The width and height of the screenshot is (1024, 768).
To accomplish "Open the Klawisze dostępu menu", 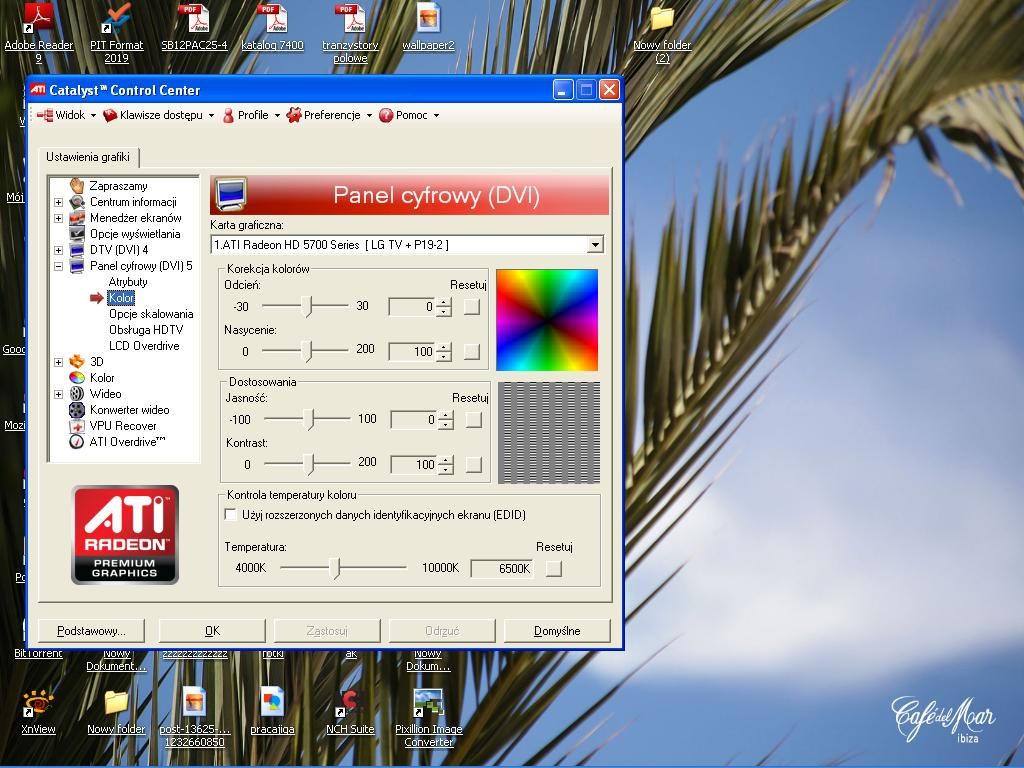I will 159,115.
